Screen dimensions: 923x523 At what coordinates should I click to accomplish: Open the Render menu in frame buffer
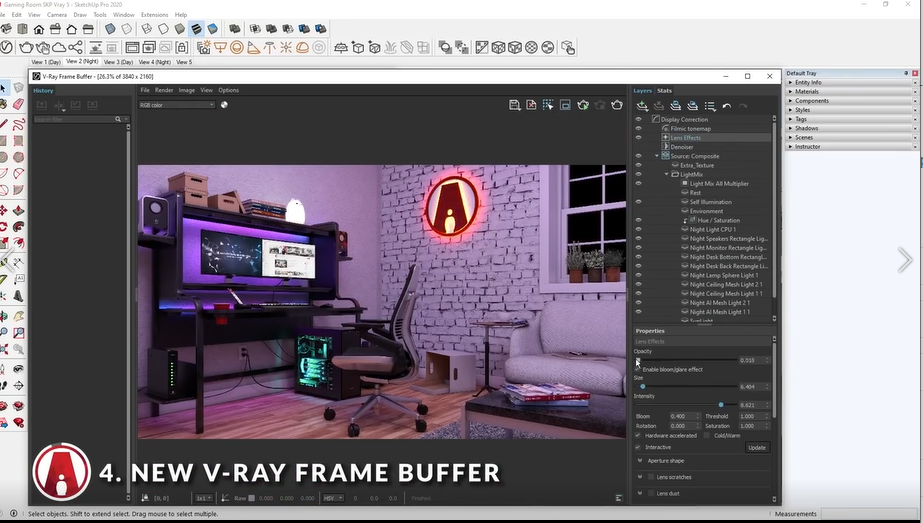pos(164,90)
